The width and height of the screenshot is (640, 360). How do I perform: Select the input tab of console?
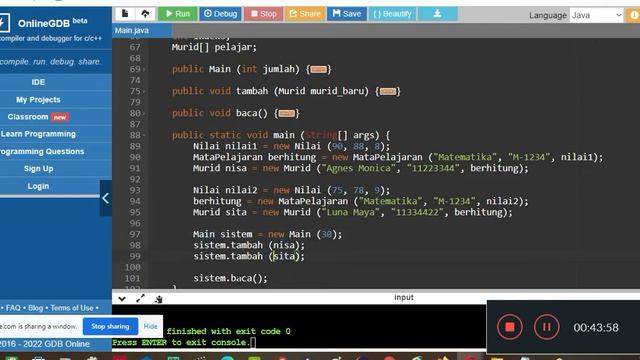pyautogui.click(x=404, y=298)
